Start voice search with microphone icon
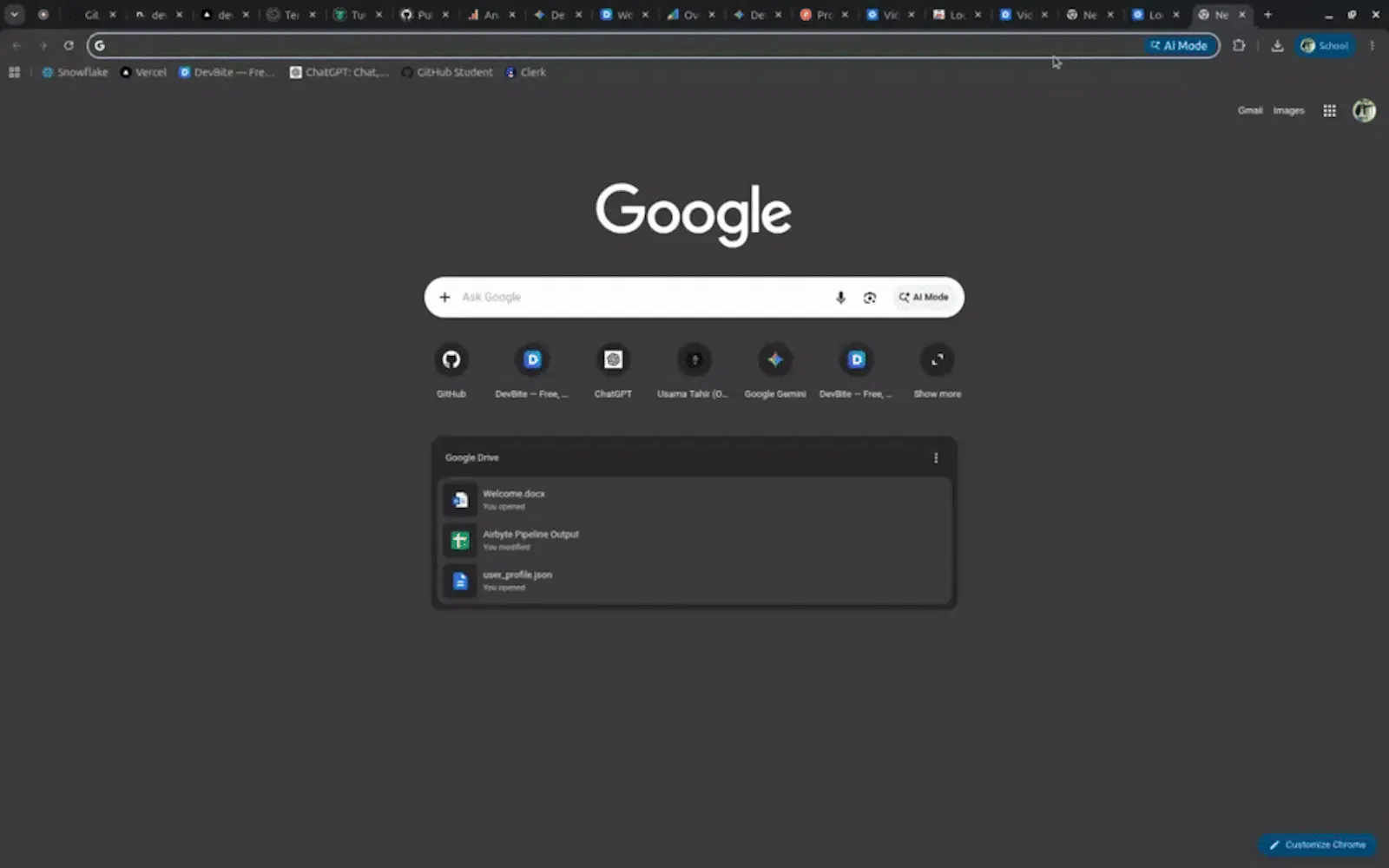The height and width of the screenshot is (868, 1389). [840, 297]
